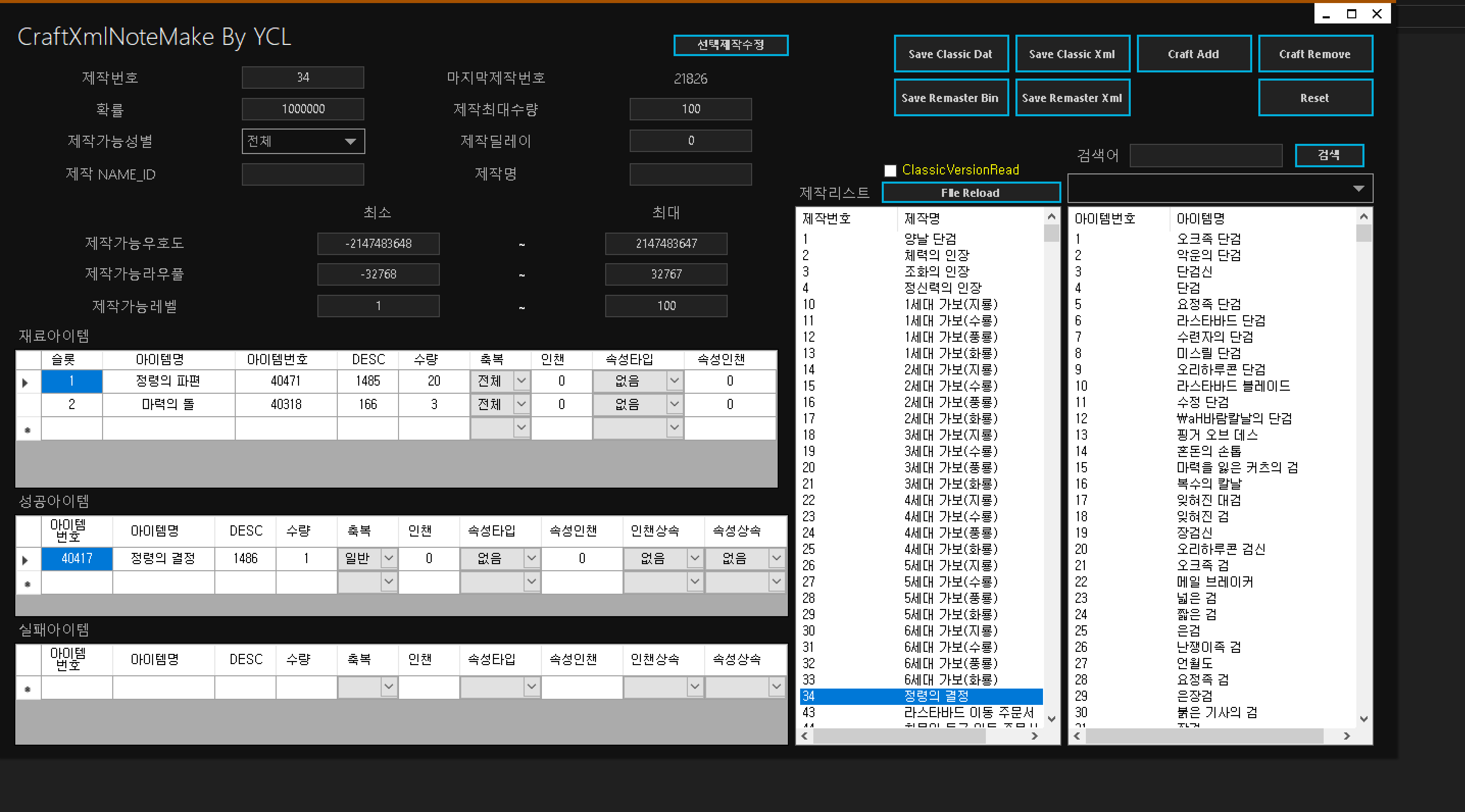This screenshot has height=812, width=1465.
Task: Select 라스타바드 이동 주문서 craft entry
Action: [922, 713]
